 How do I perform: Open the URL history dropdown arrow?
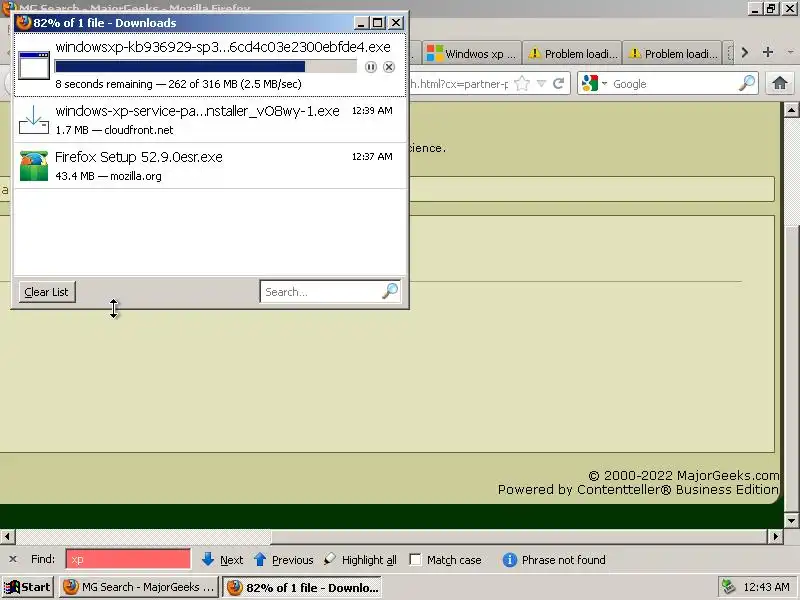(541, 83)
